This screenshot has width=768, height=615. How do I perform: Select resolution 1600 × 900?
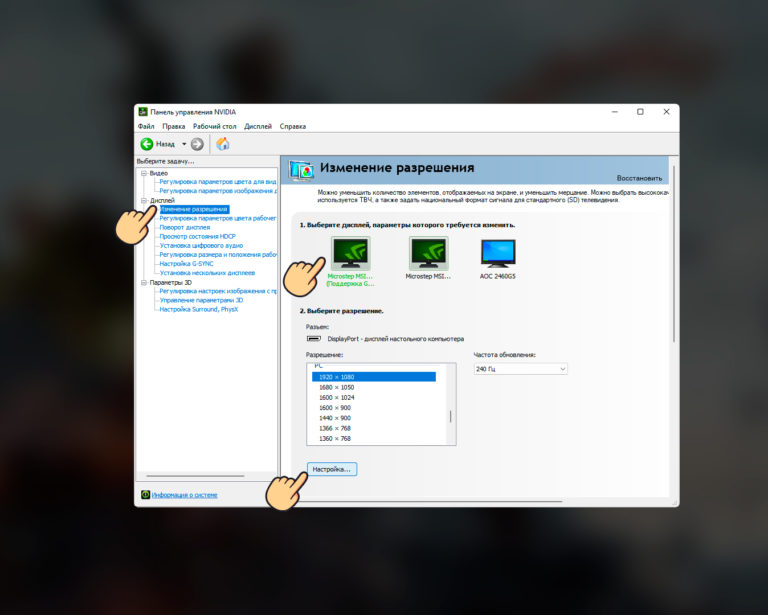coord(335,408)
